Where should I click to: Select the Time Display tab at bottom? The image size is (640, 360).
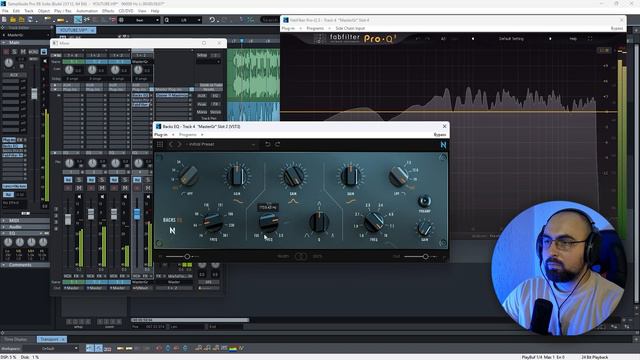pos(16,340)
